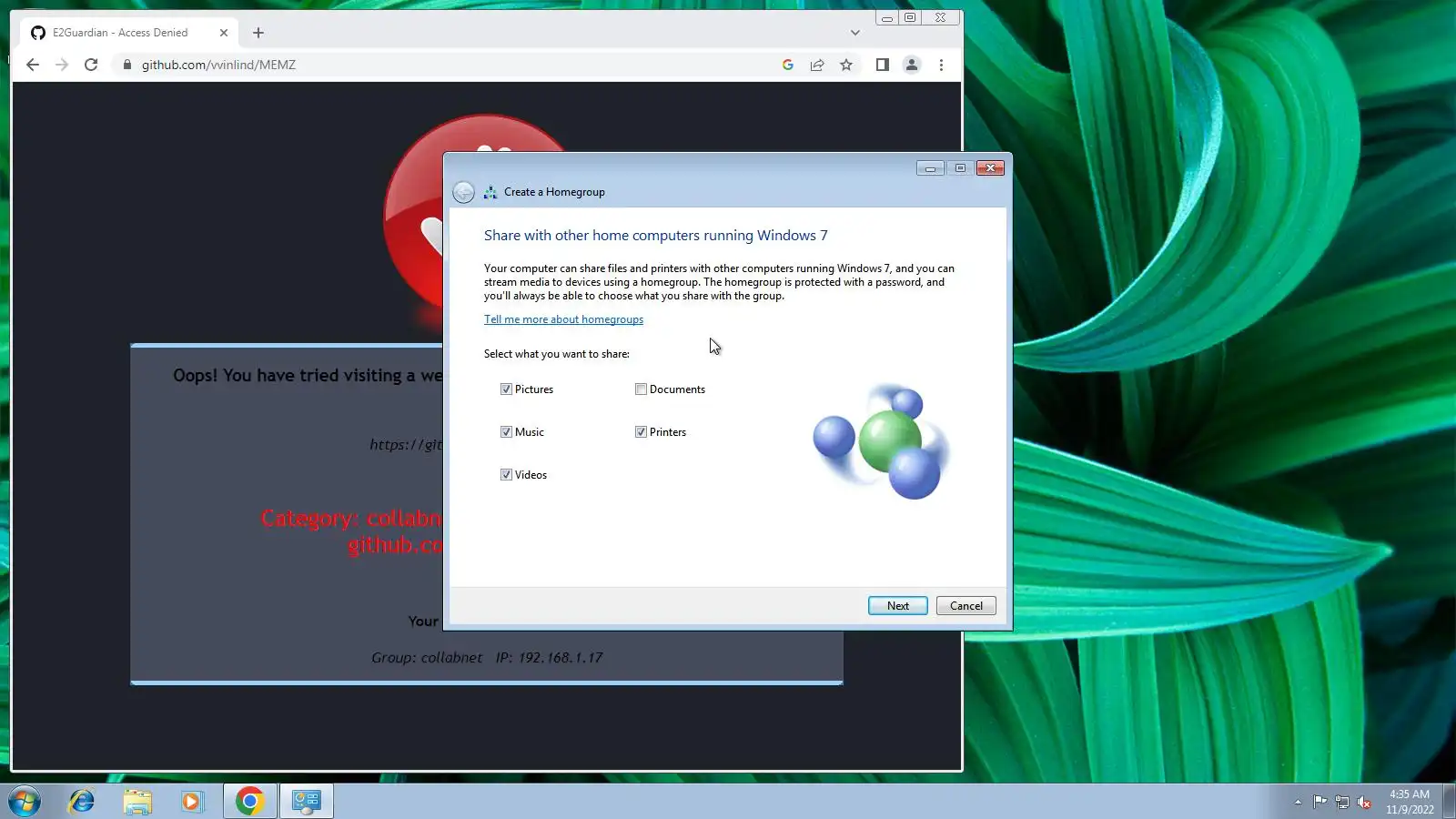Close the Create a Homegroup dialog

click(990, 168)
